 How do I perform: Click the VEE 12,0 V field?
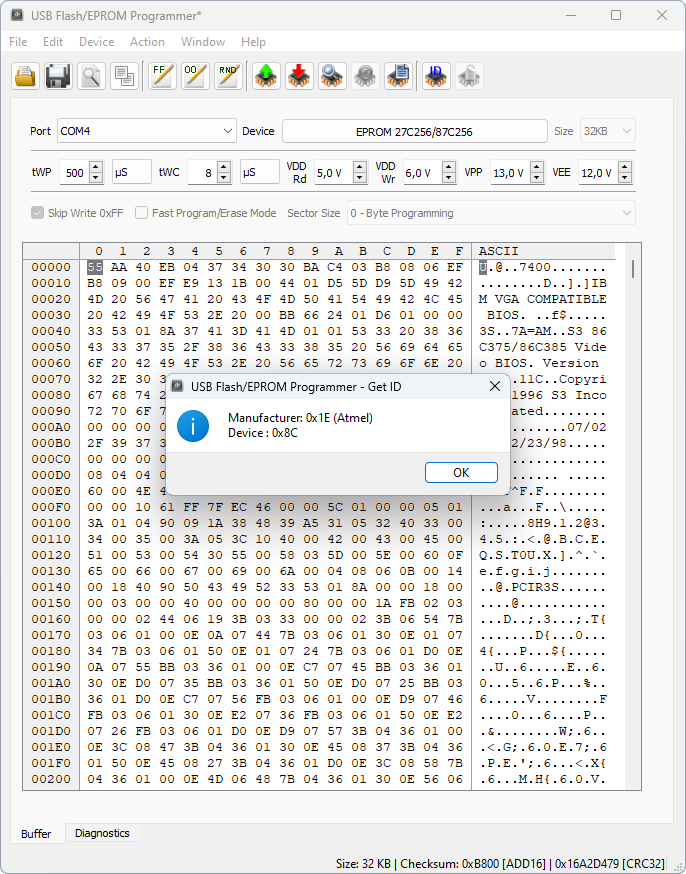pos(599,172)
